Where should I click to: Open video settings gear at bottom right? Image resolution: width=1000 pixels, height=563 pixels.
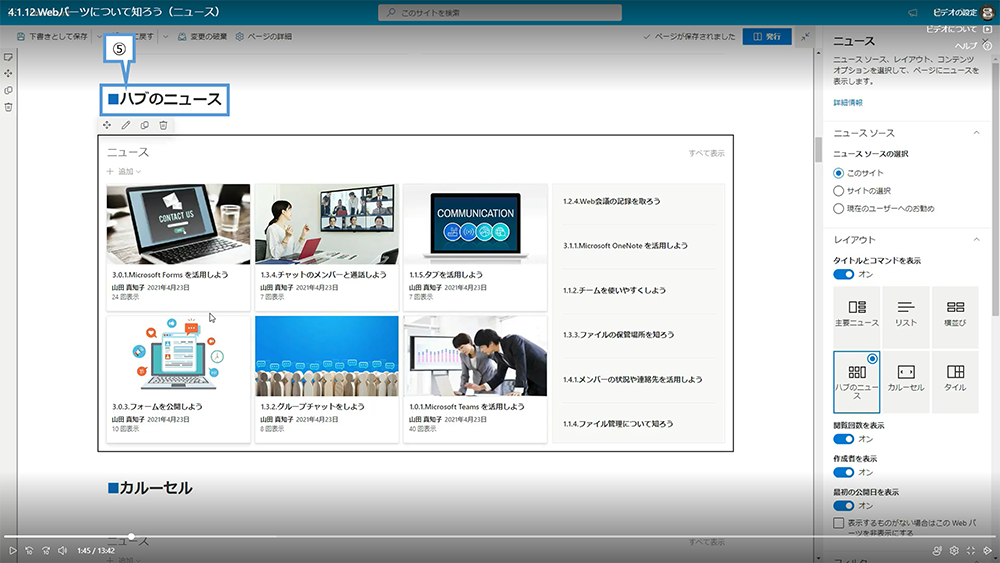coord(954,550)
